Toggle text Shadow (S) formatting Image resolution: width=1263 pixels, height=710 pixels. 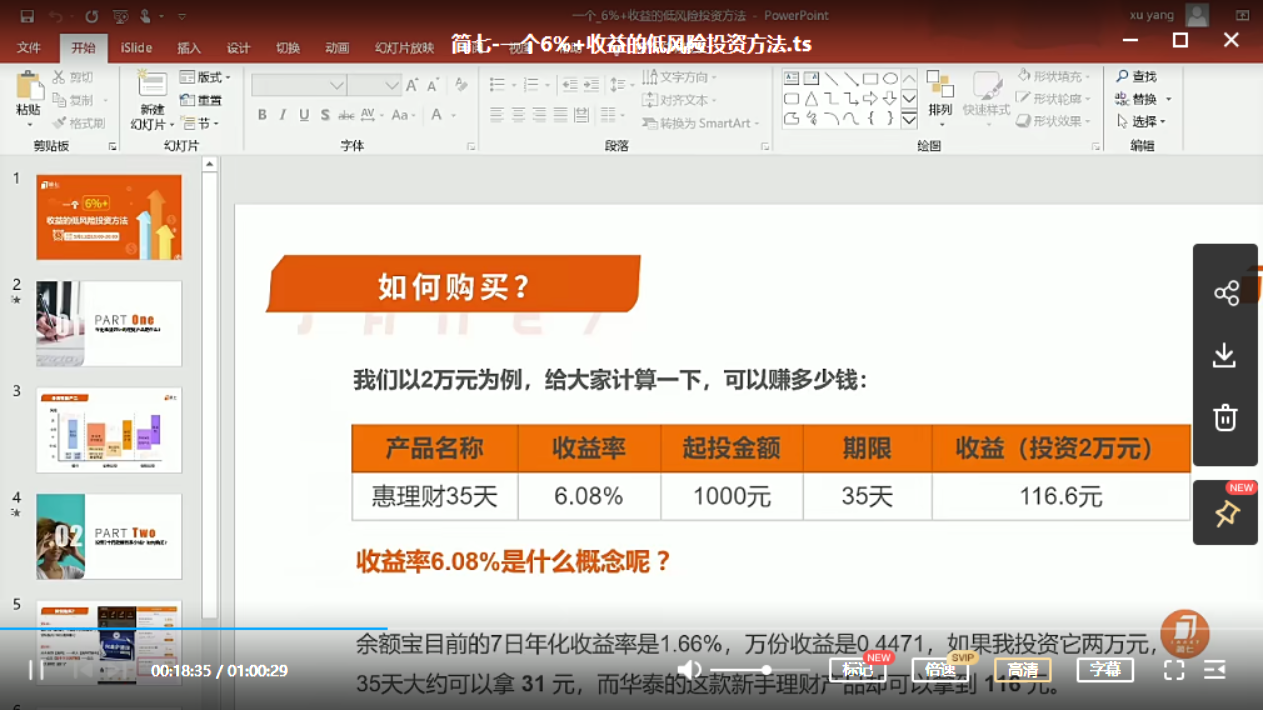(x=325, y=115)
